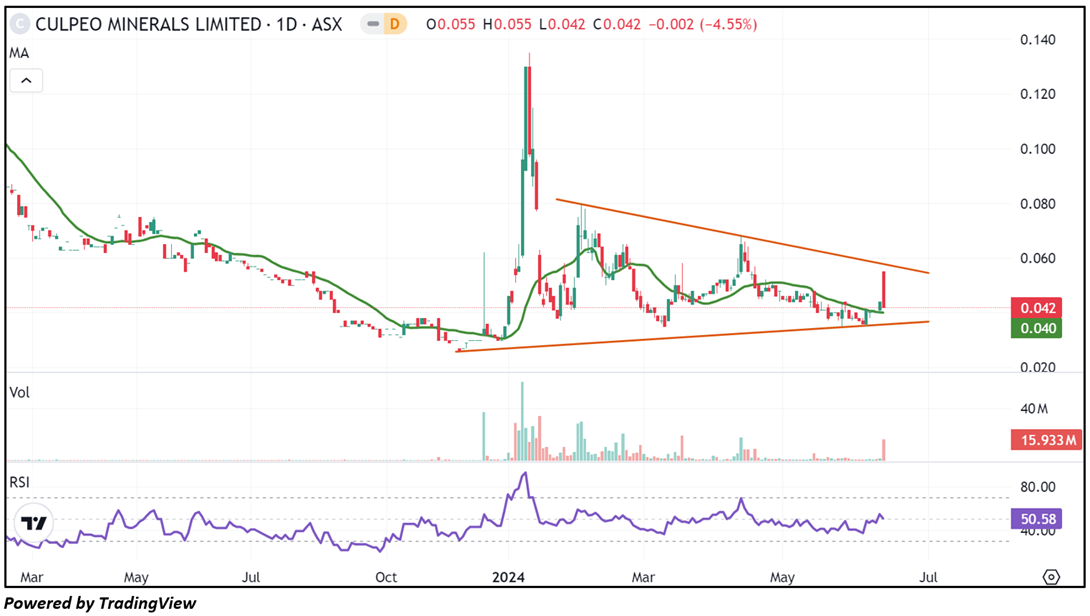1090x616 pixels.
Task: Collapse the indicator legend with the chevron button
Action: 26,81
